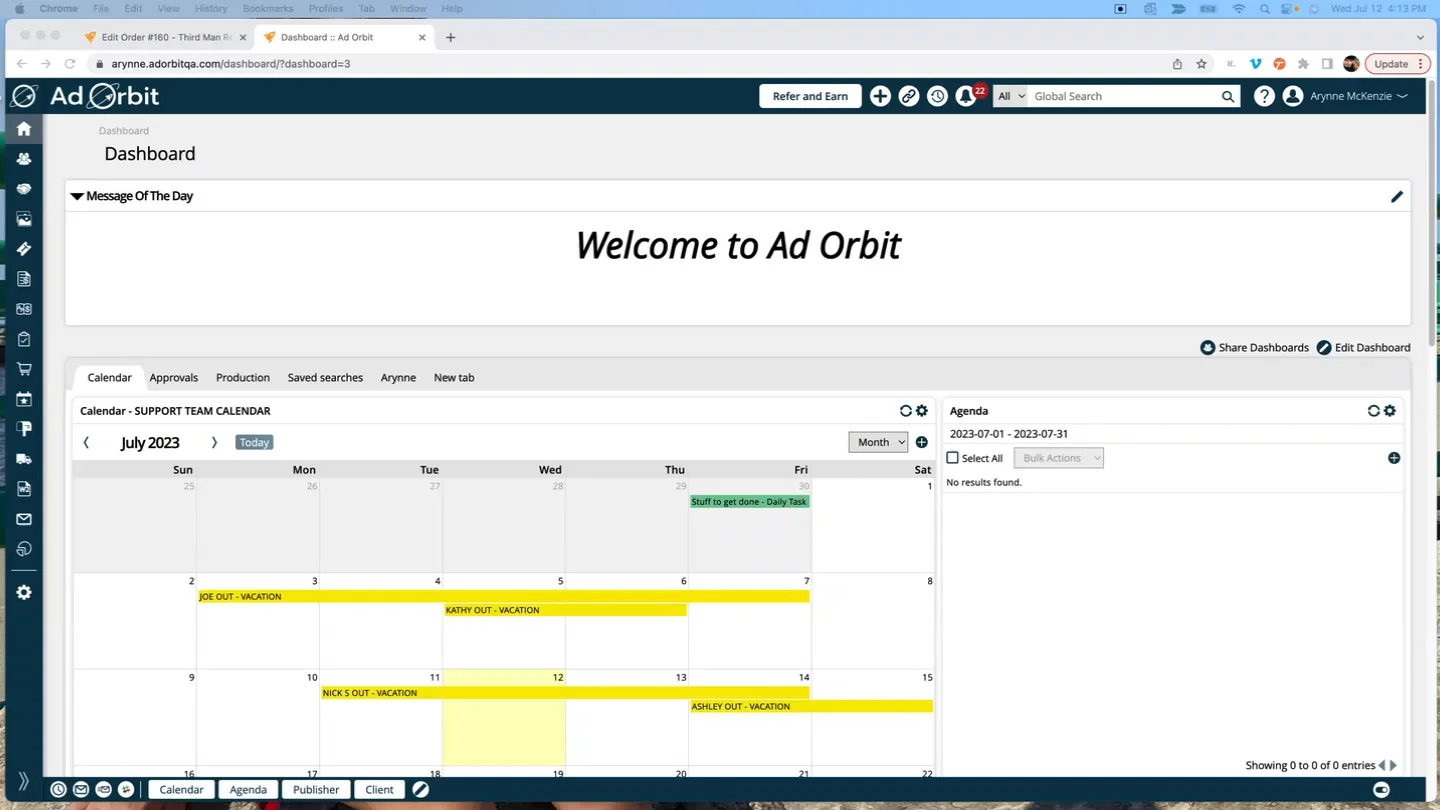Open the delivery truck icon in the sidebar
Image resolution: width=1440 pixels, height=810 pixels.
tap(24, 459)
